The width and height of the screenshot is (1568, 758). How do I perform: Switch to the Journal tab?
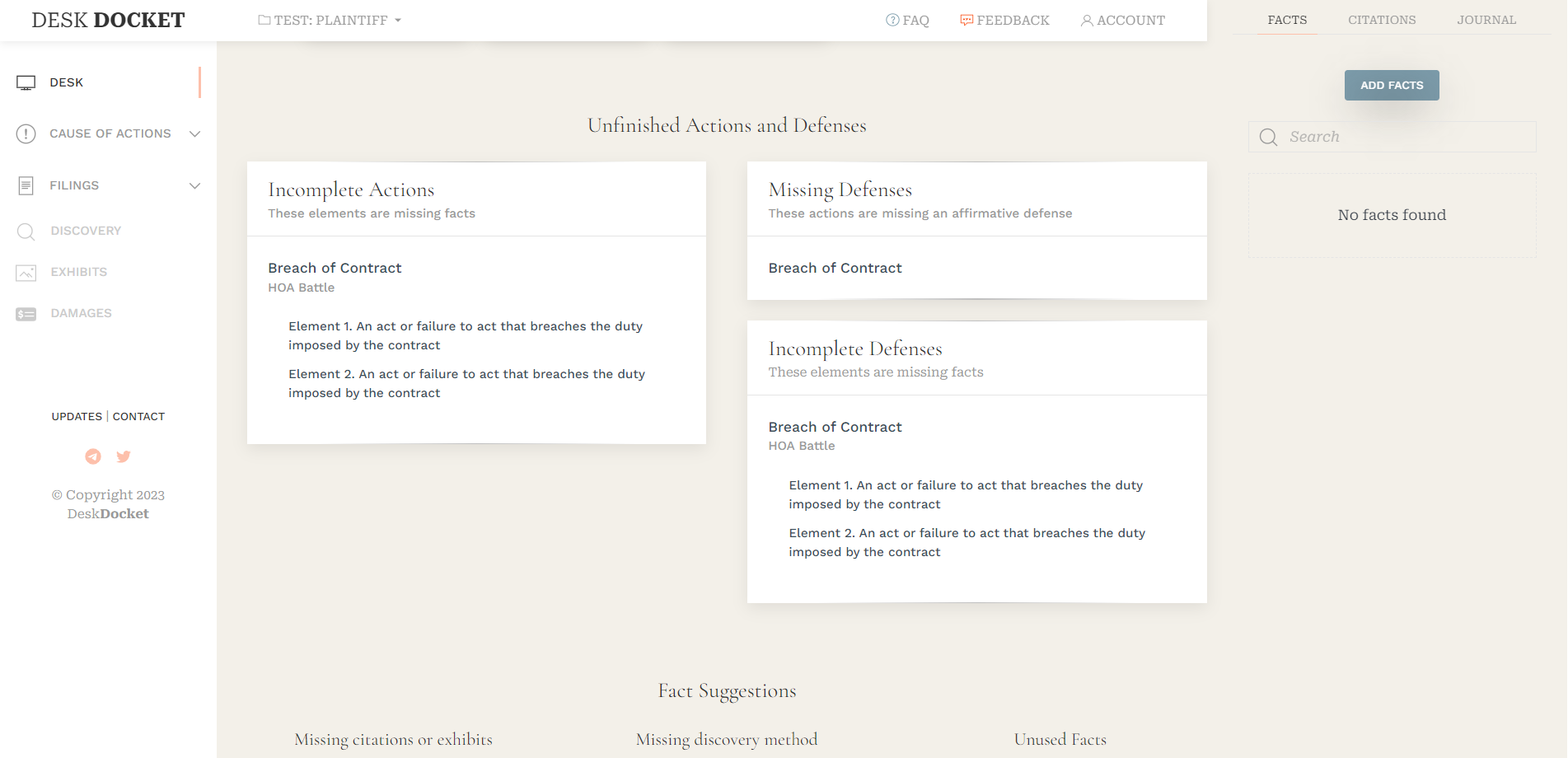[x=1486, y=20]
